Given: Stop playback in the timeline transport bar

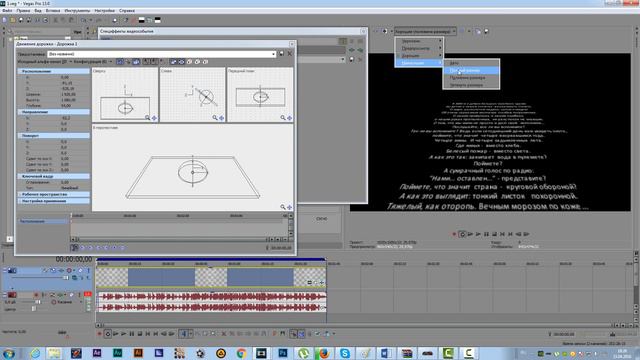Looking at the screenshot, I should (140, 334).
